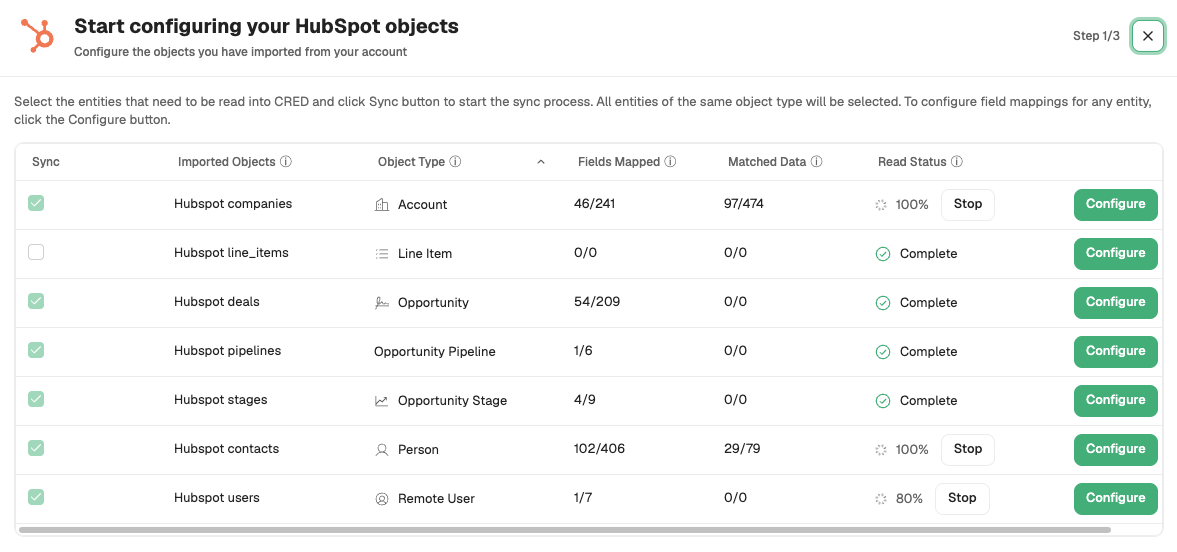
Task: Click the '97/474' matched data value
Action: [744, 204]
